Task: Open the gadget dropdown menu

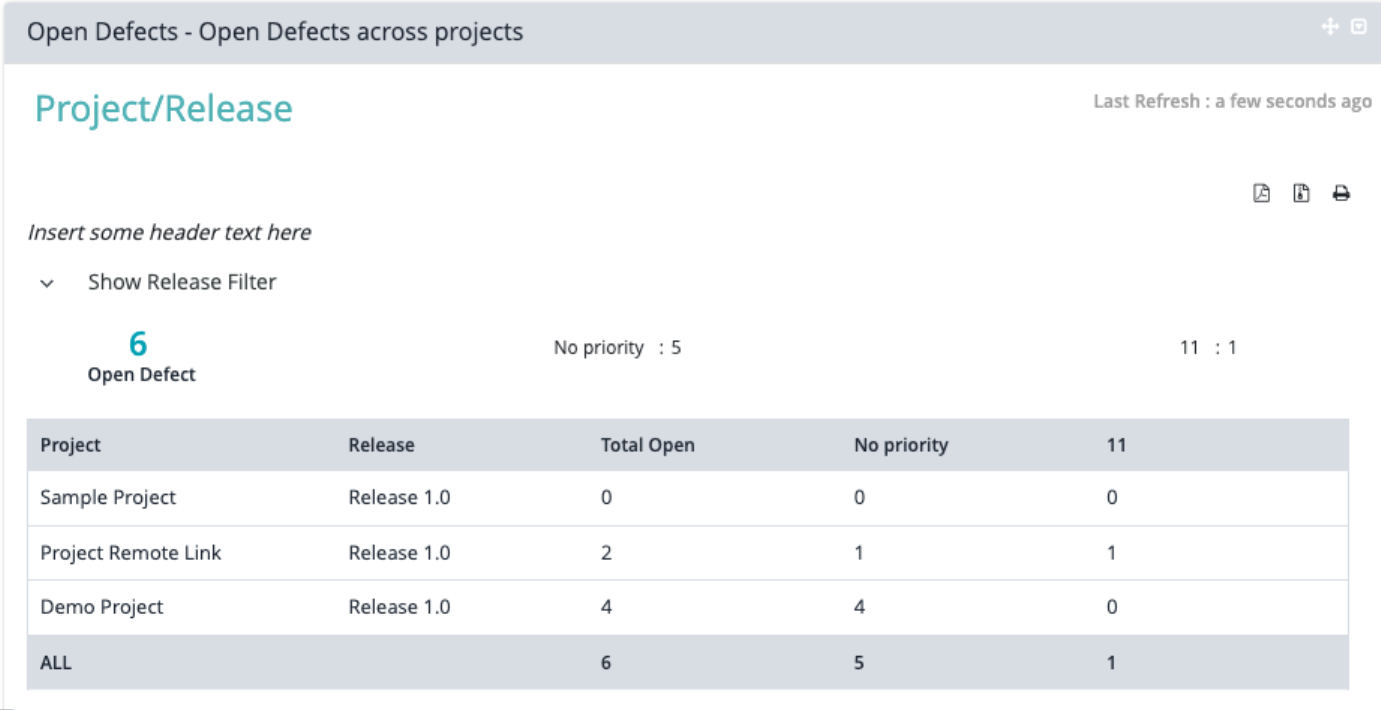Action: pos(1359,27)
